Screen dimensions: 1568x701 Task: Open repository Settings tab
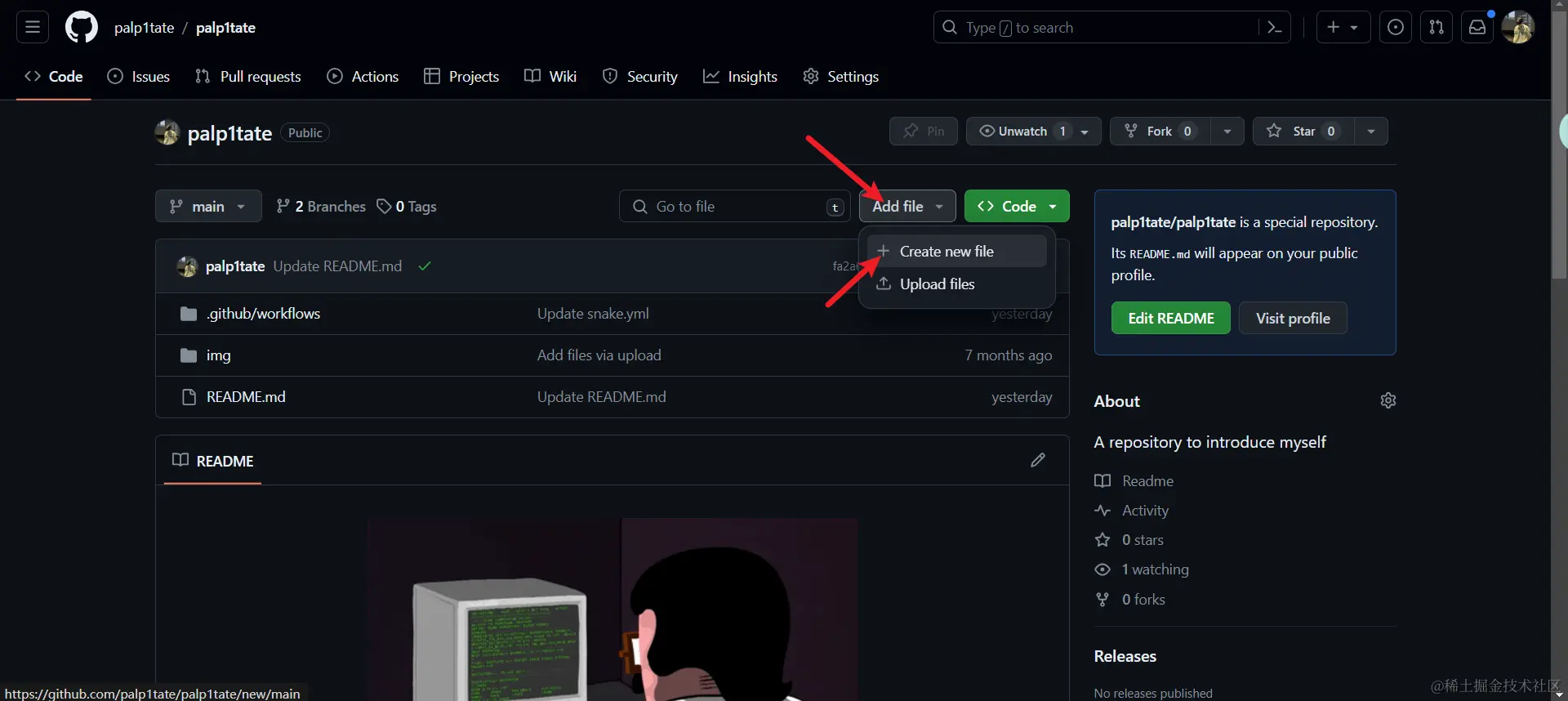pos(841,76)
